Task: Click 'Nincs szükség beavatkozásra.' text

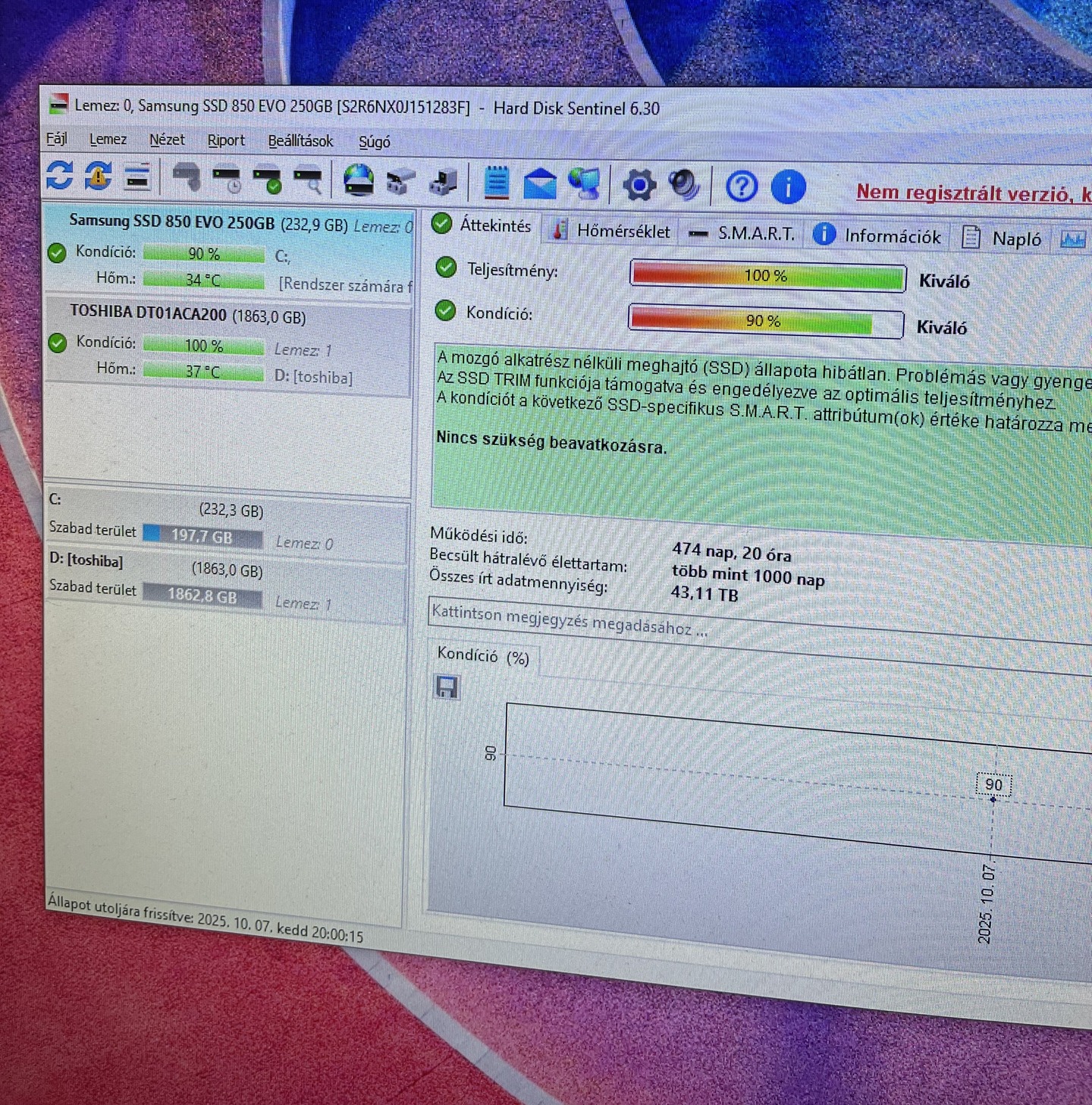Action: [551, 442]
